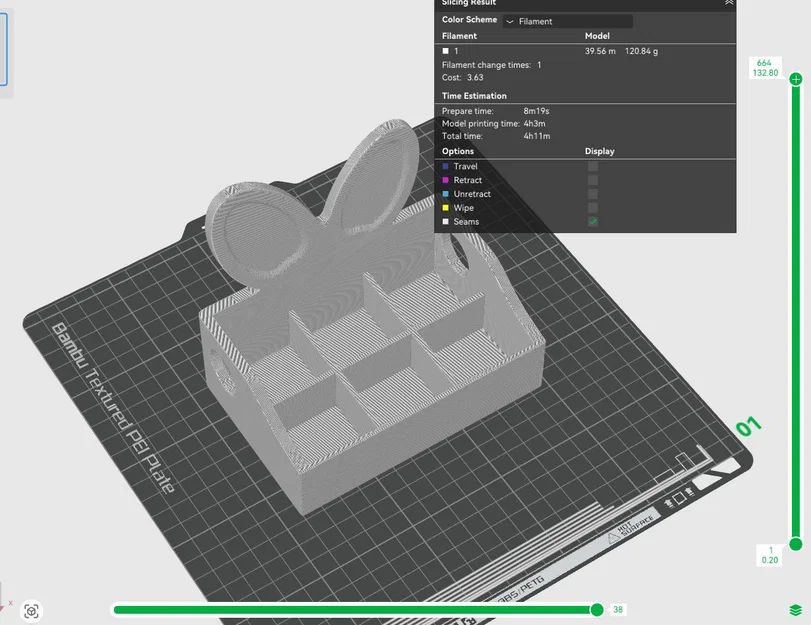Click the light blue Unretract color square
This screenshot has width=811, height=625.
[445, 194]
